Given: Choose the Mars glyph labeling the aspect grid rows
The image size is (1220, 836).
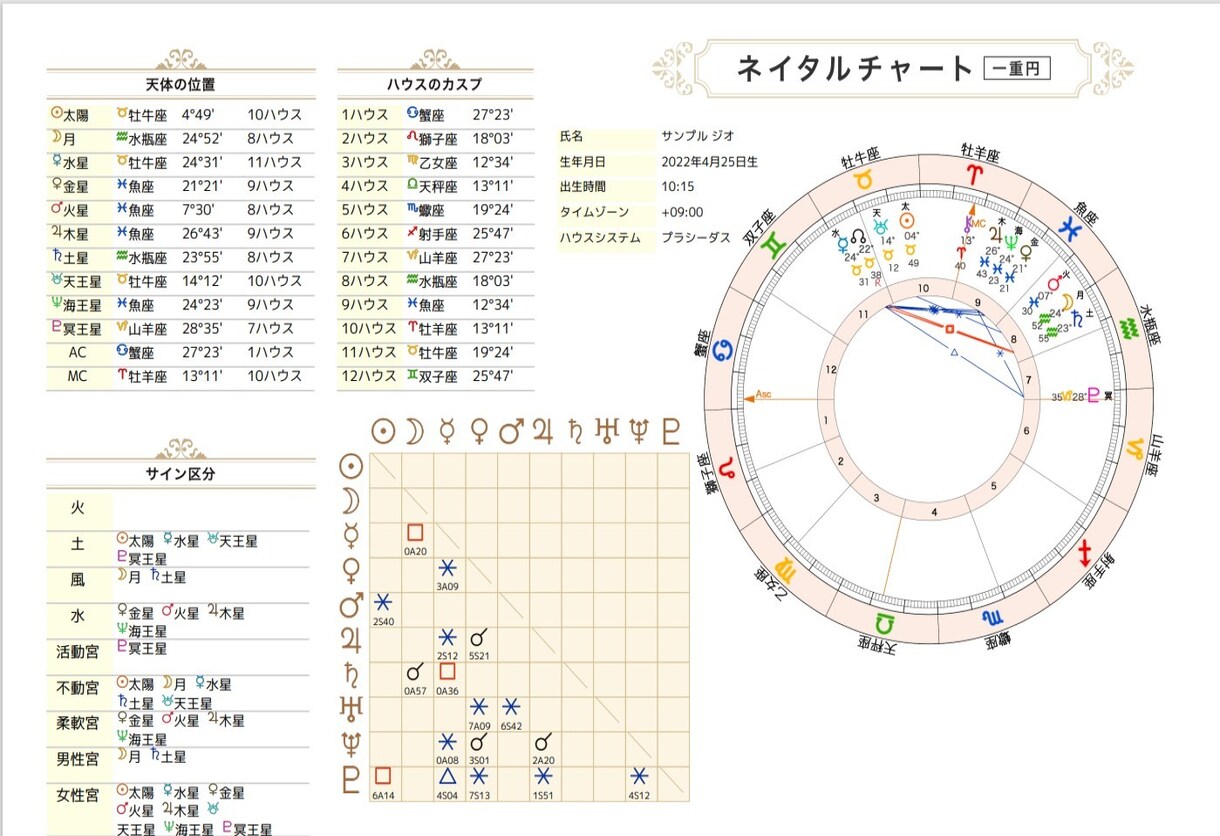Looking at the screenshot, I should (351, 605).
